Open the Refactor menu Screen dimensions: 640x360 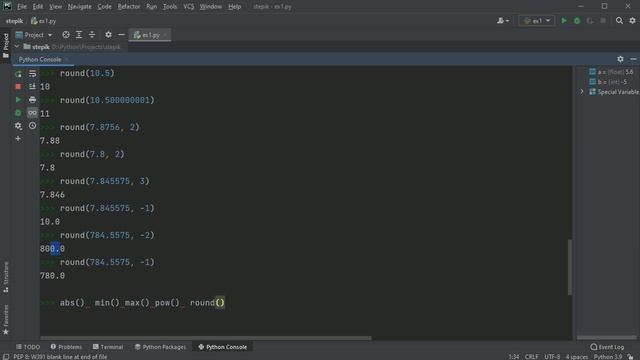[x=129, y=7]
